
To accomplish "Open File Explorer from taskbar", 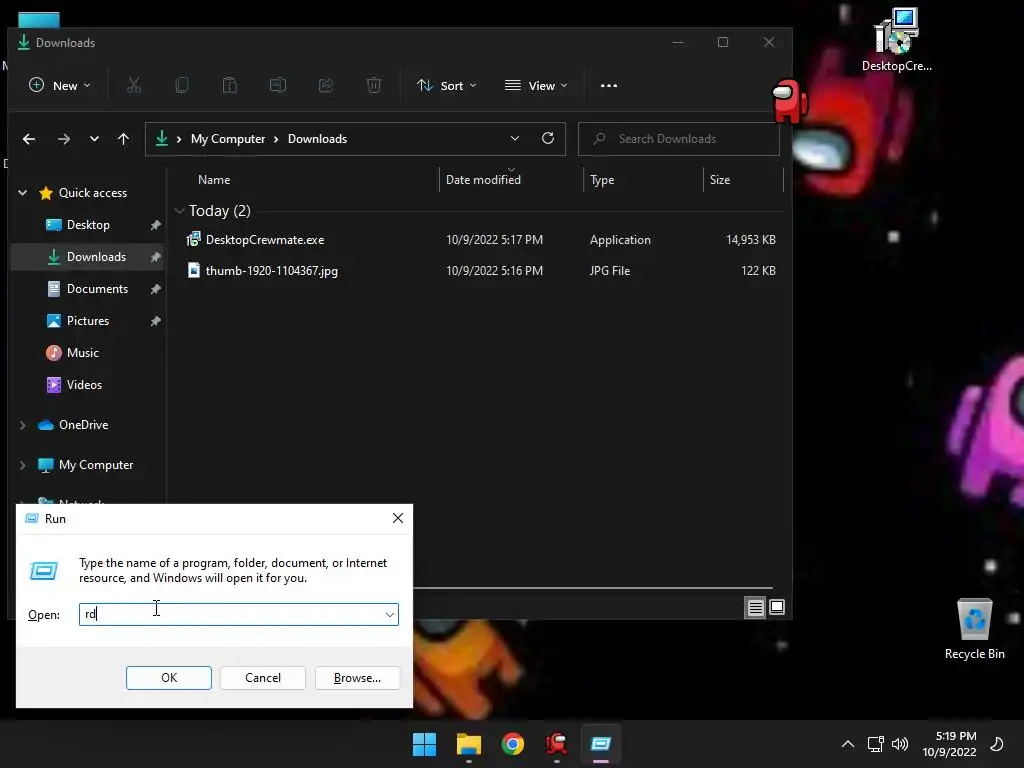I will pyautogui.click(x=469, y=744).
